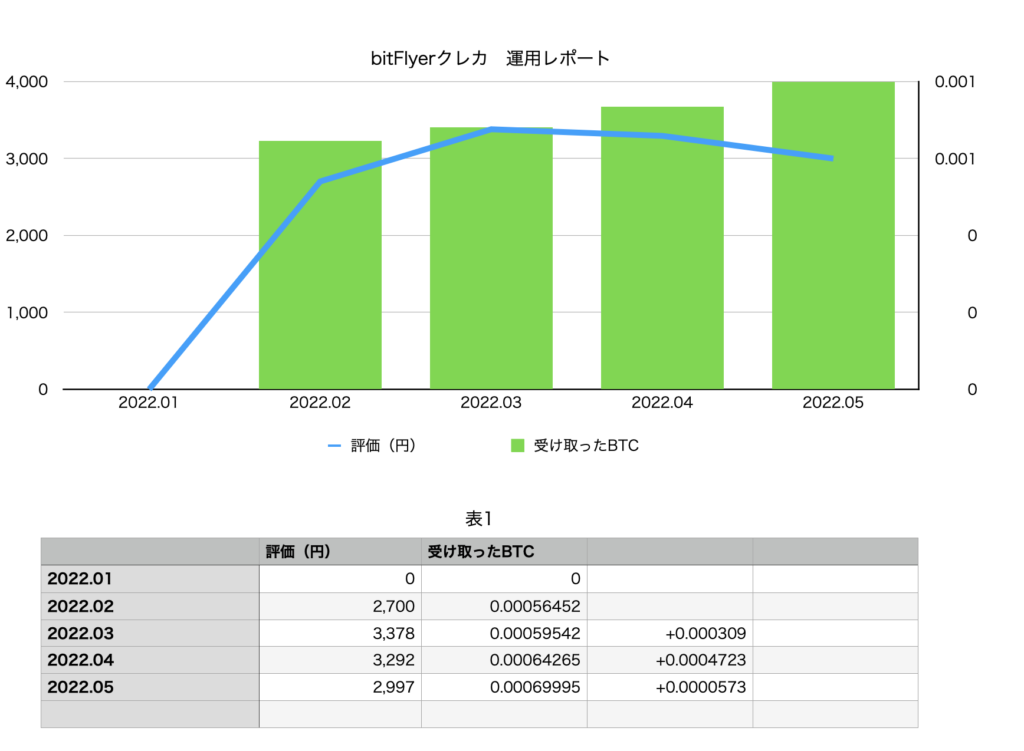This screenshot has height=751, width=1024.
Task: Click the 2022.05 x-axis label
Action: 833,402
